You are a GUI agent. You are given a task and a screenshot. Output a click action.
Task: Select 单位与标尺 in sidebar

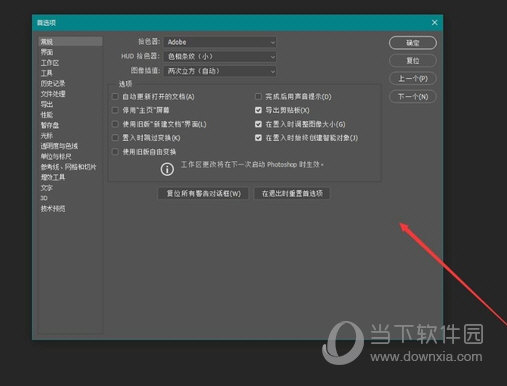pyautogui.click(x=56, y=156)
